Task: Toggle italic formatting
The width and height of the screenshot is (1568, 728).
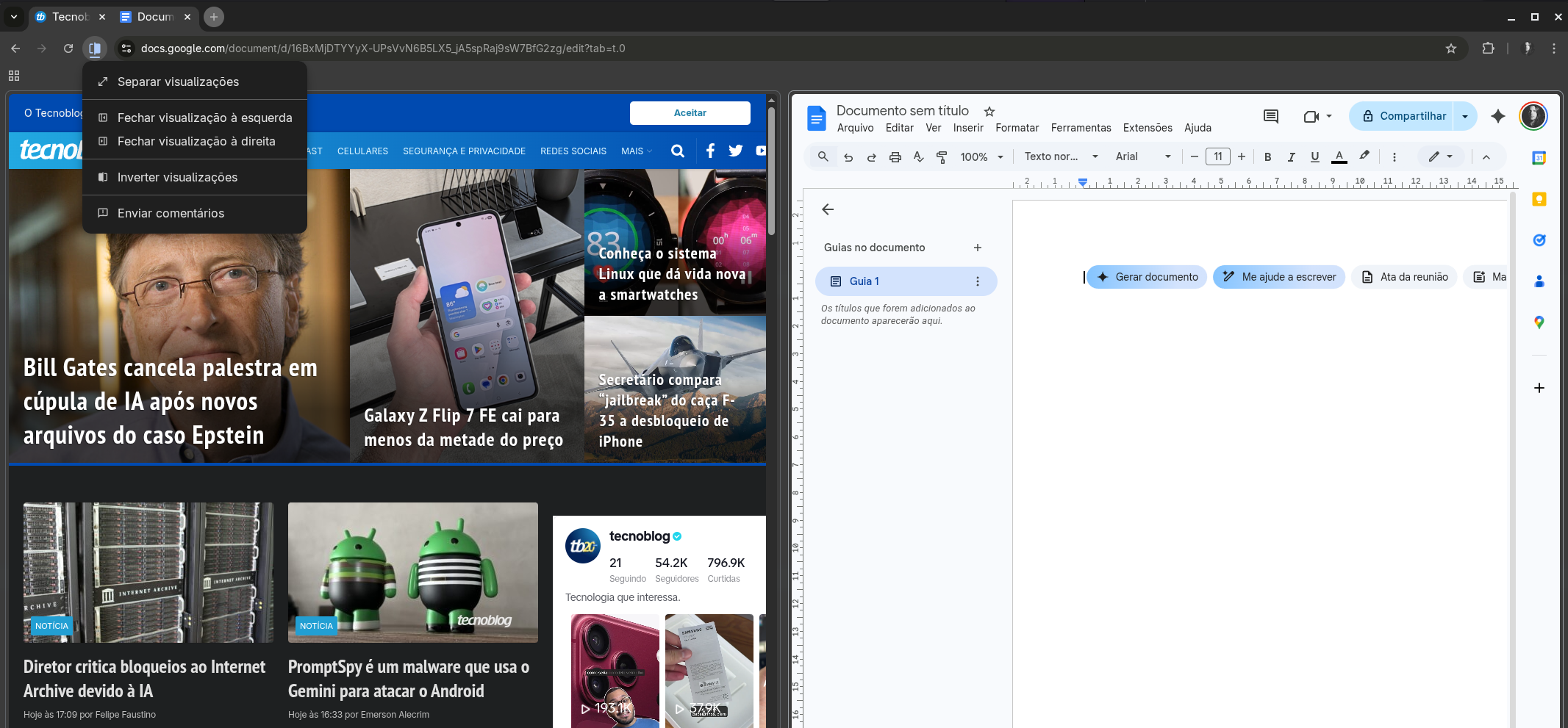Action: 1291,156
